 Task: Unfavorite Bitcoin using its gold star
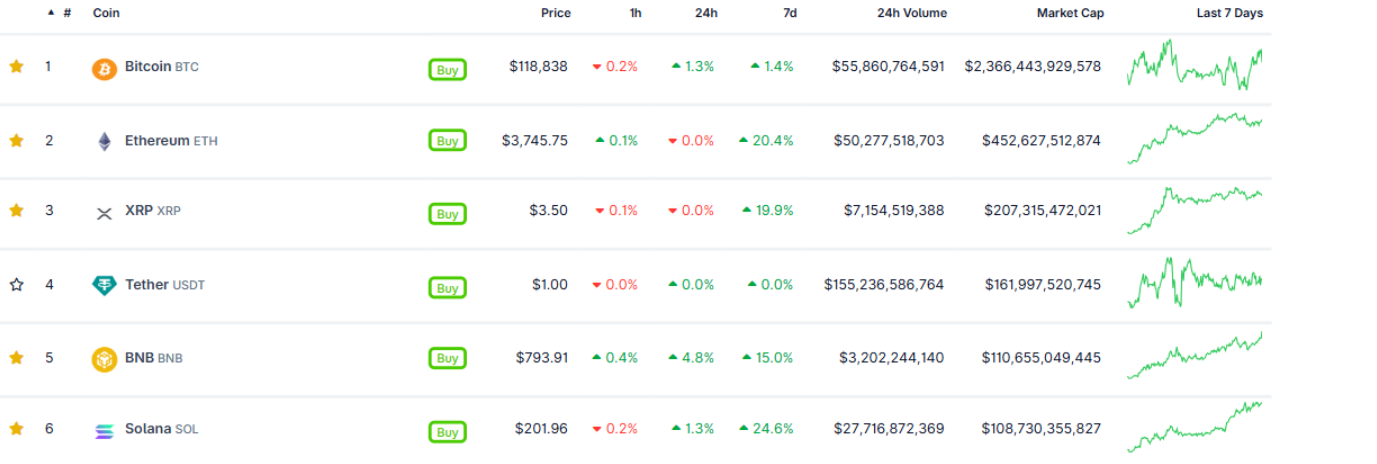tap(16, 66)
